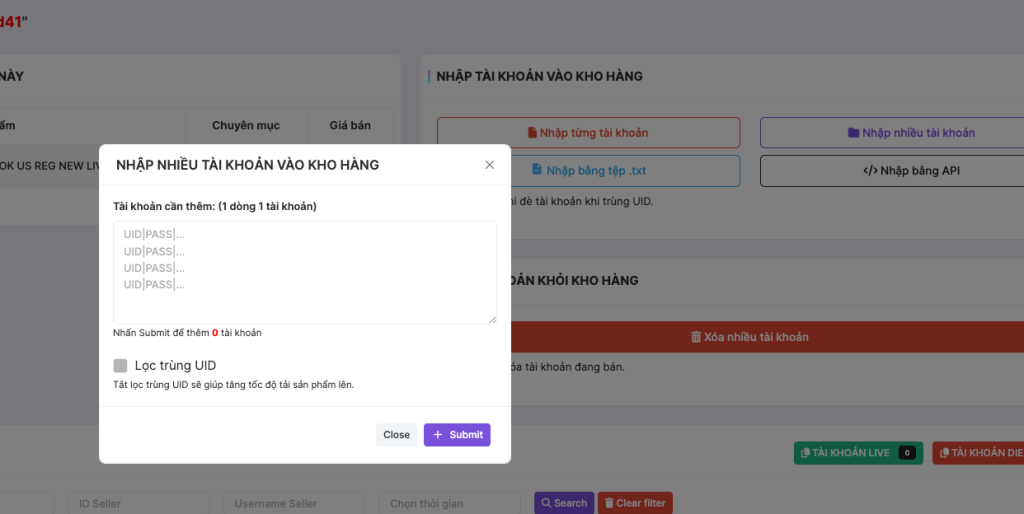Click the red Xóa nhiều tài khoản button

coord(766,337)
